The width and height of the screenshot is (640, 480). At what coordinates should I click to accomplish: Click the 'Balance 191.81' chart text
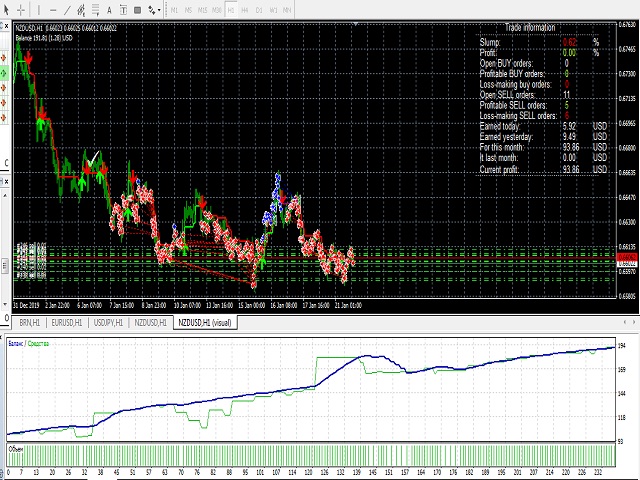(x=44, y=38)
